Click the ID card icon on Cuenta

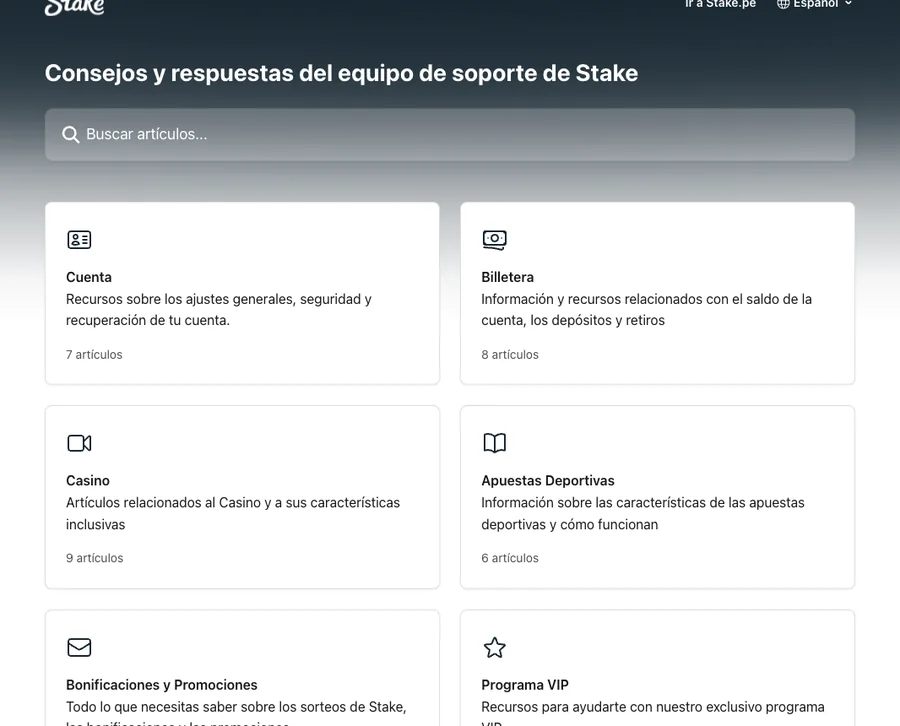[79, 239]
